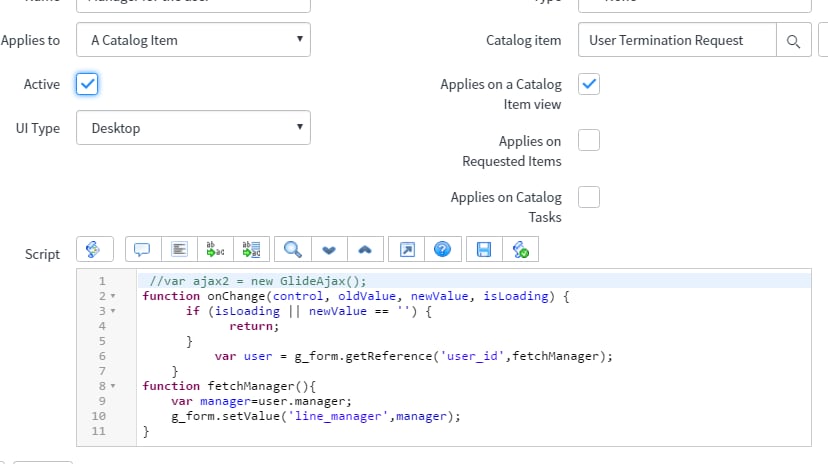
Task: Click the getReference code on line 6
Action: (413, 356)
